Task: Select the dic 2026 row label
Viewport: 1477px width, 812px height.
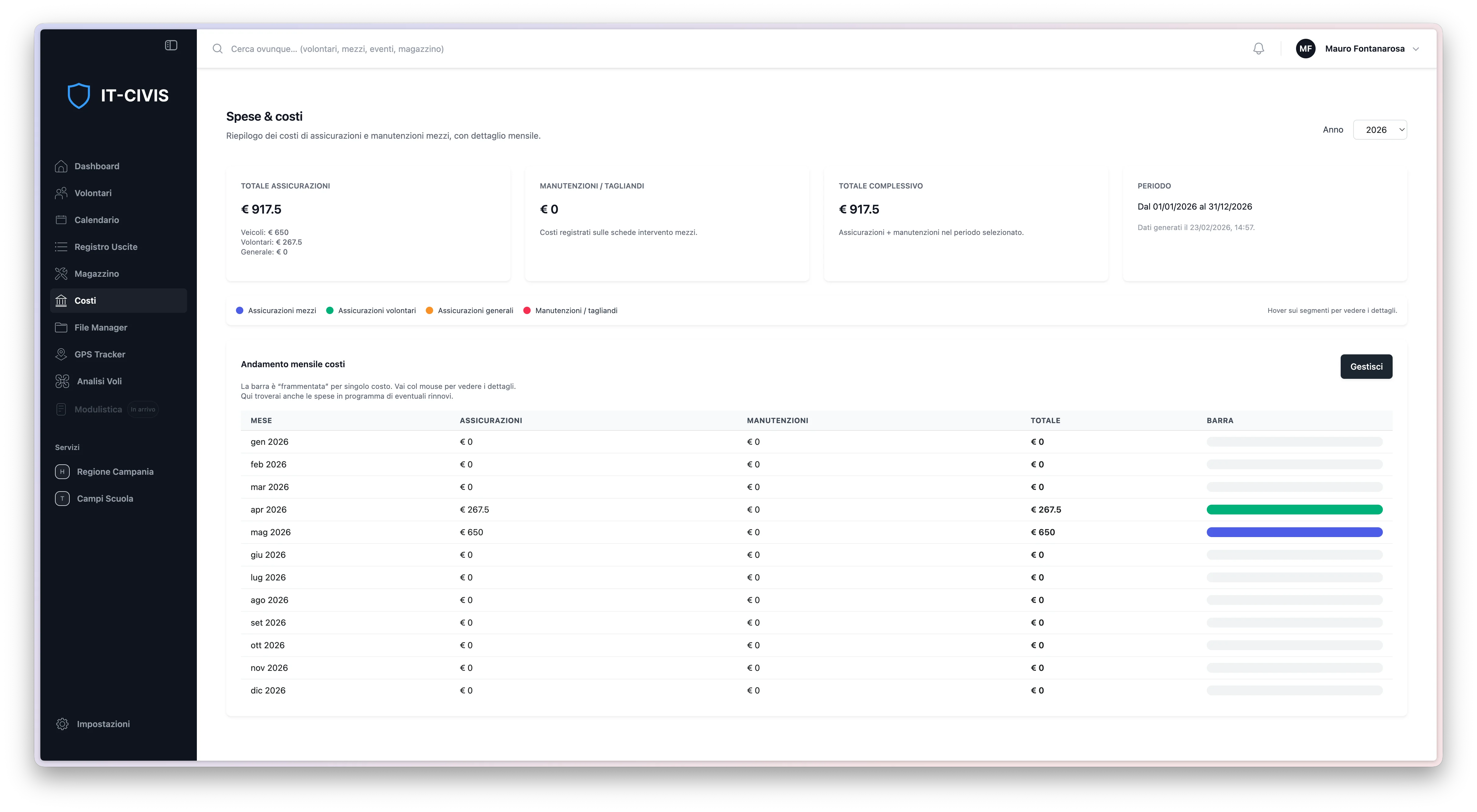Action: [268, 690]
